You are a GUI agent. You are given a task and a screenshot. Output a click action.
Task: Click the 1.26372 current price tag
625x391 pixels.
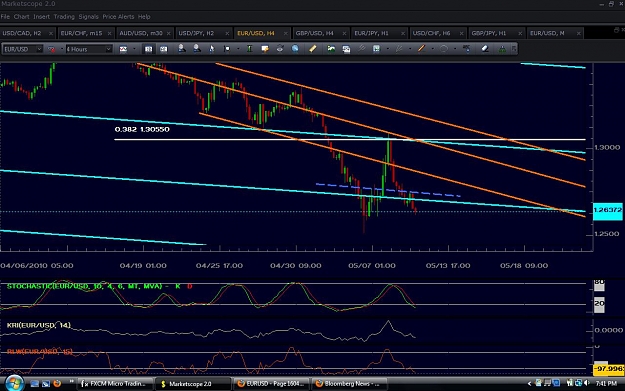[x=608, y=210]
